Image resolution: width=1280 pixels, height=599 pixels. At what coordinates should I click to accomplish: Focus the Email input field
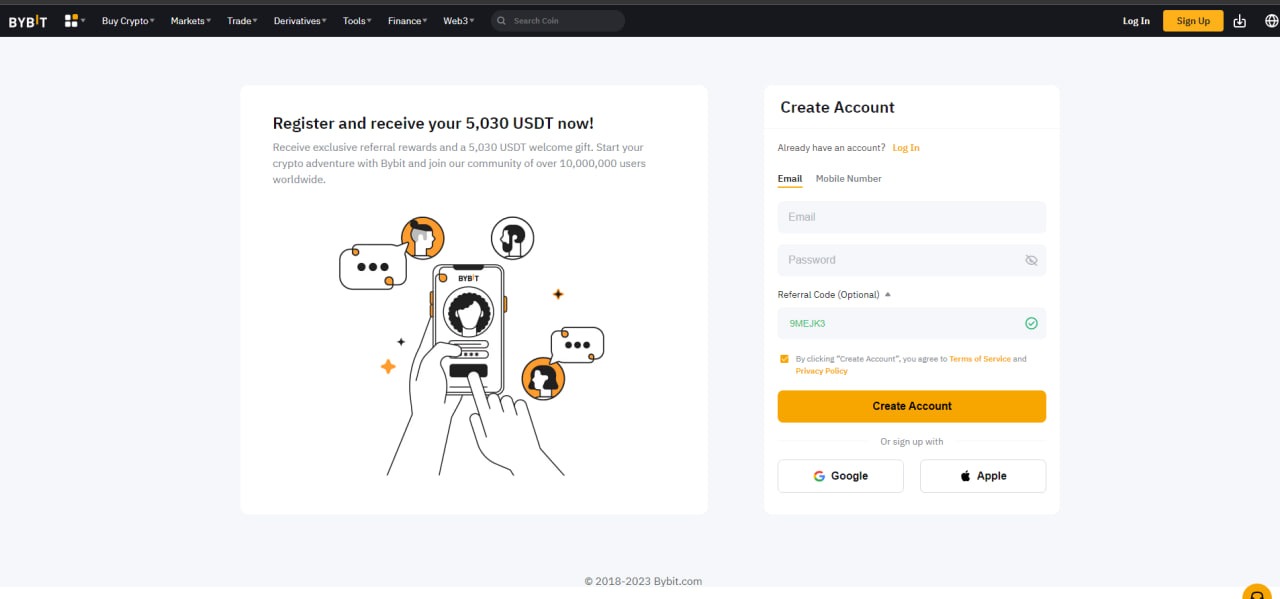coord(912,217)
